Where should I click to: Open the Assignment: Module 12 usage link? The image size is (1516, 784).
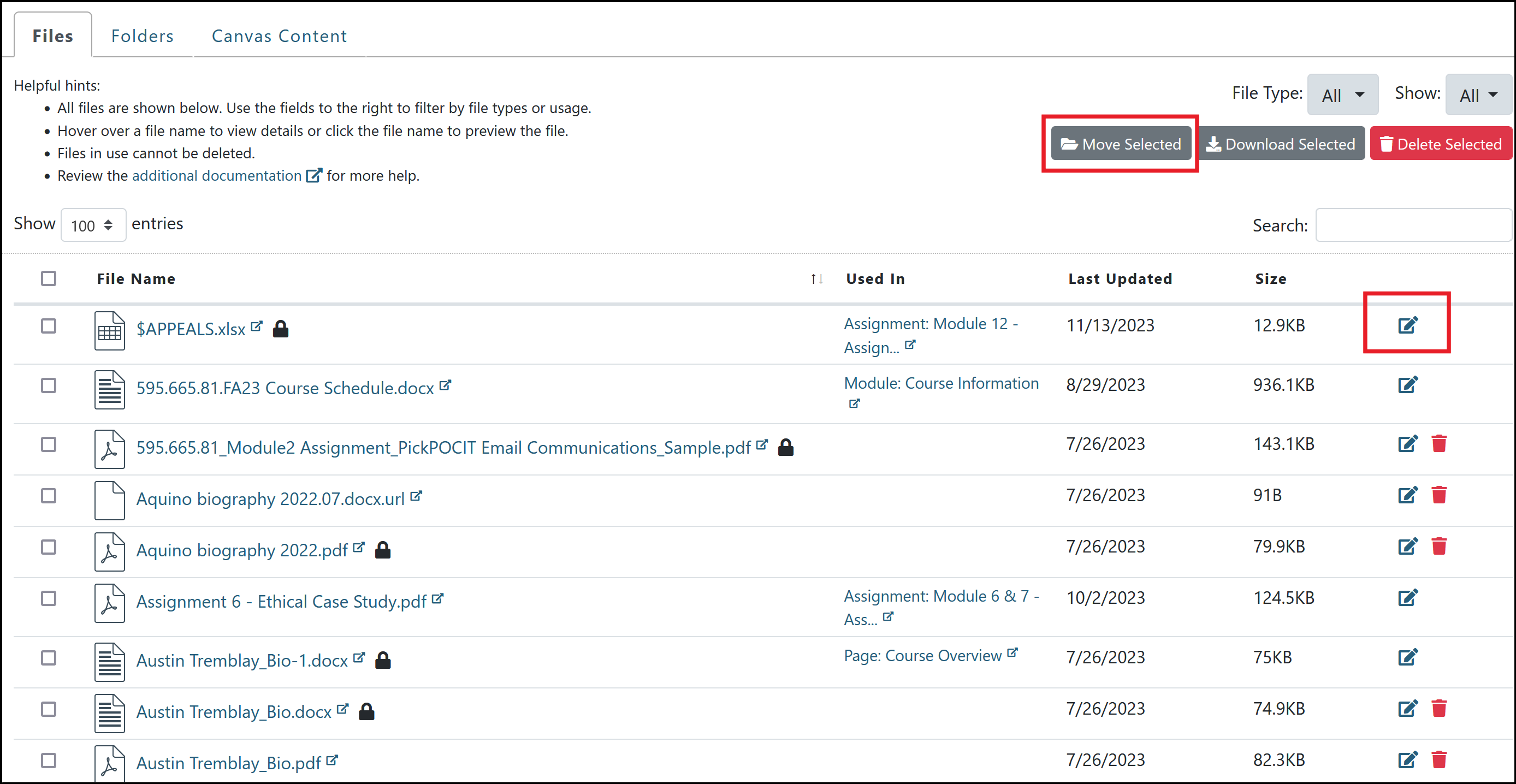(x=931, y=336)
